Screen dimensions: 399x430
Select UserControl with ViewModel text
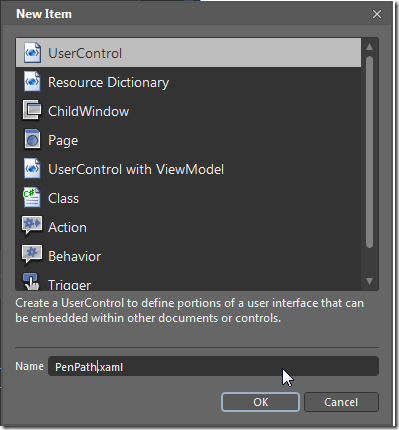point(136,169)
